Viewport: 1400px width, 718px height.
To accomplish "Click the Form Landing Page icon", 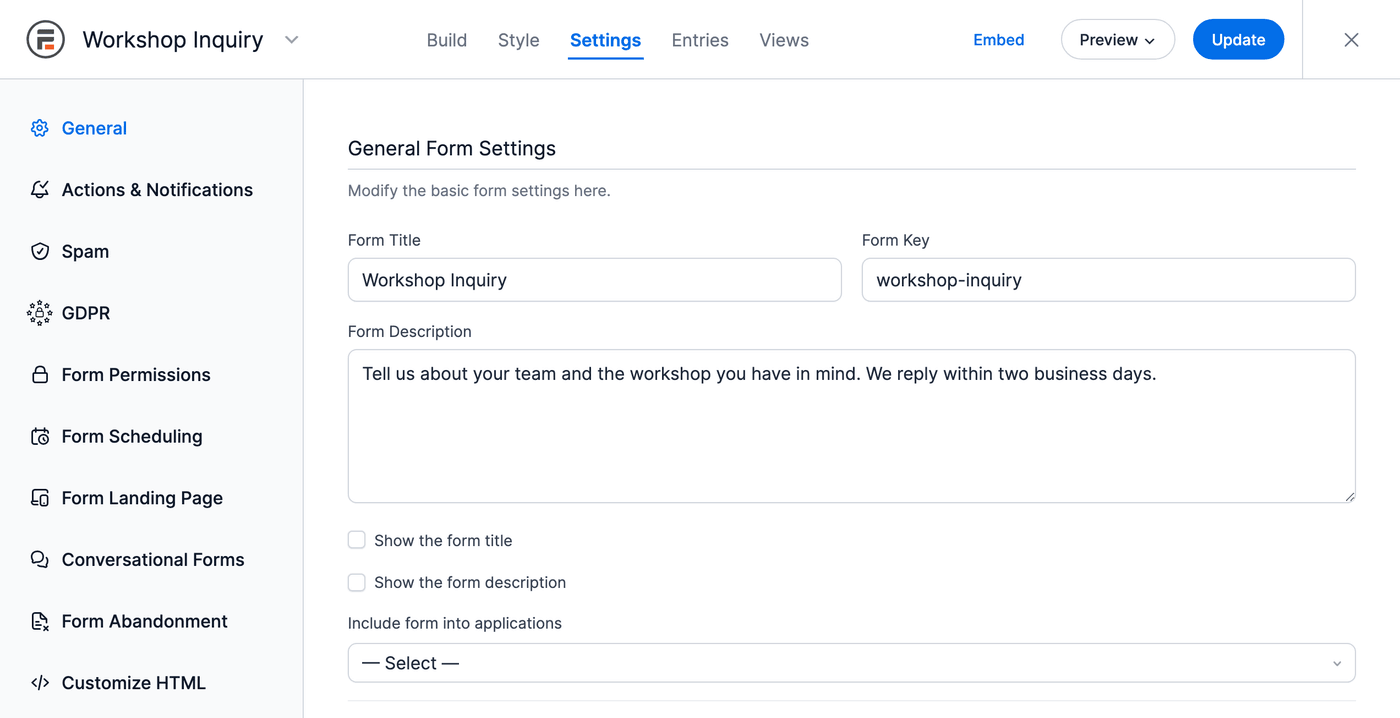I will tap(40, 498).
